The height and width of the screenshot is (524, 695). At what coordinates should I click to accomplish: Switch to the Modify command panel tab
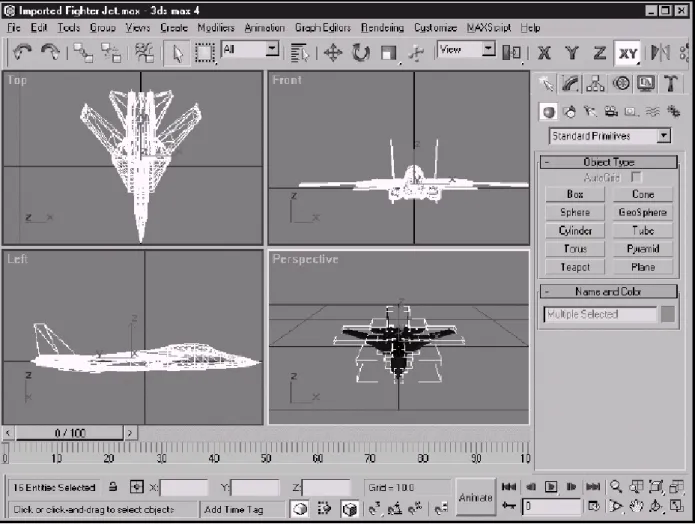(570, 83)
